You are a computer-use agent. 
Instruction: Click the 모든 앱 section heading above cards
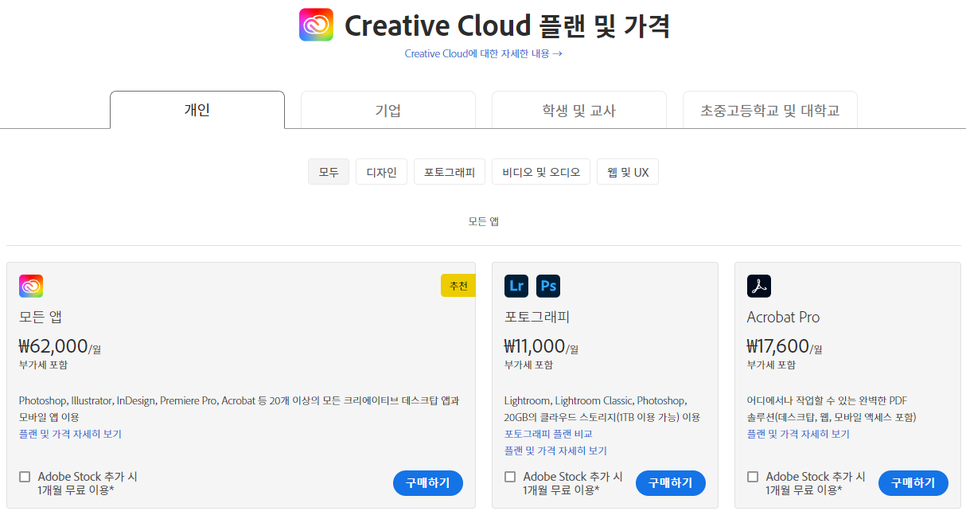(x=483, y=221)
